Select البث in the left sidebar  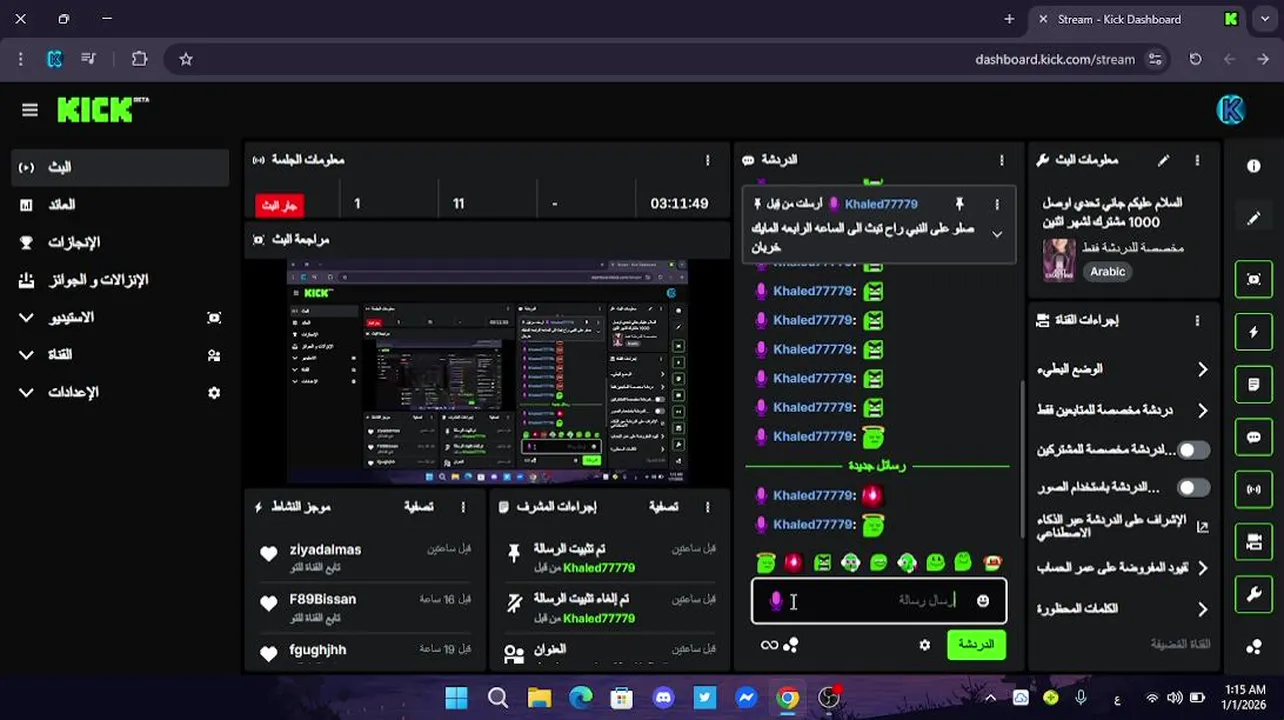(119, 167)
